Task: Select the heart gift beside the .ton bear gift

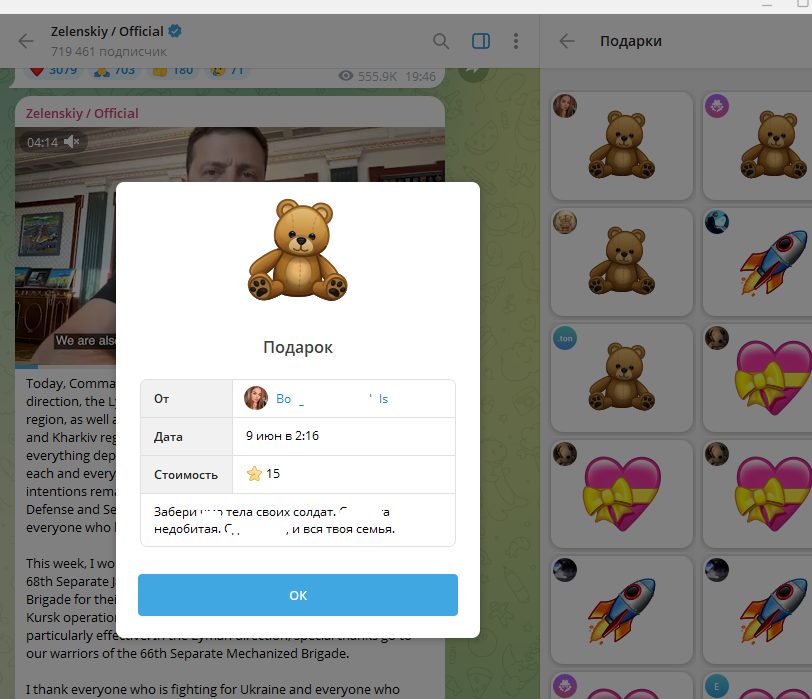Action: [x=758, y=378]
